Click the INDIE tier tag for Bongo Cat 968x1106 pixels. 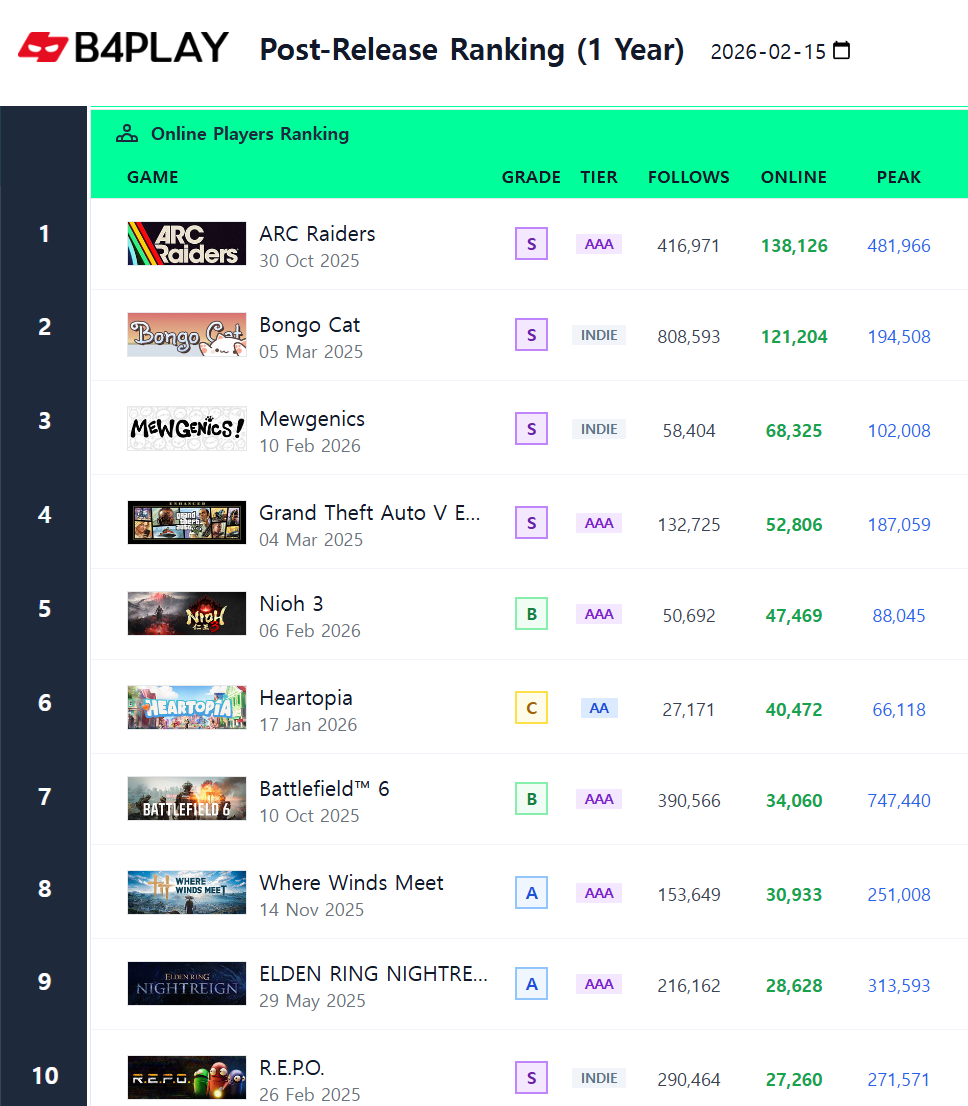599,335
